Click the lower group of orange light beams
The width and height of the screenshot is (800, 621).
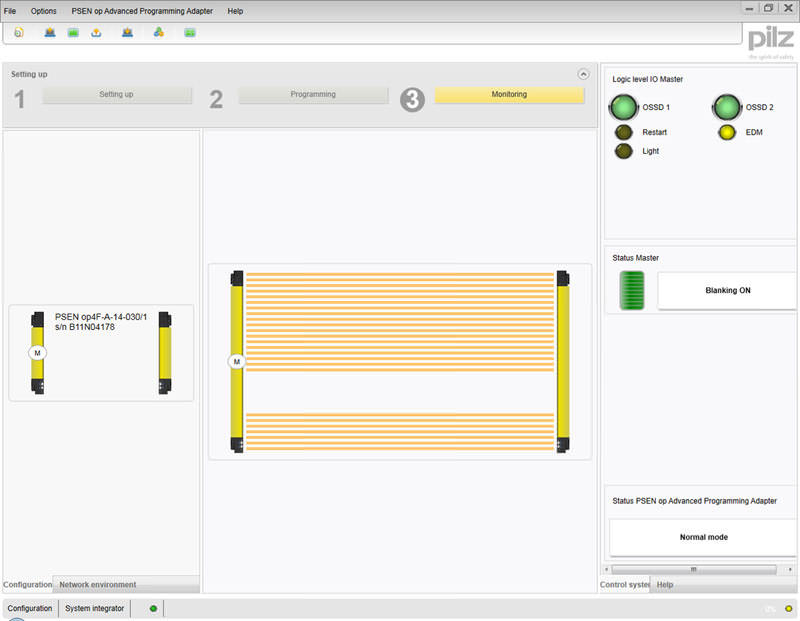(x=400, y=432)
